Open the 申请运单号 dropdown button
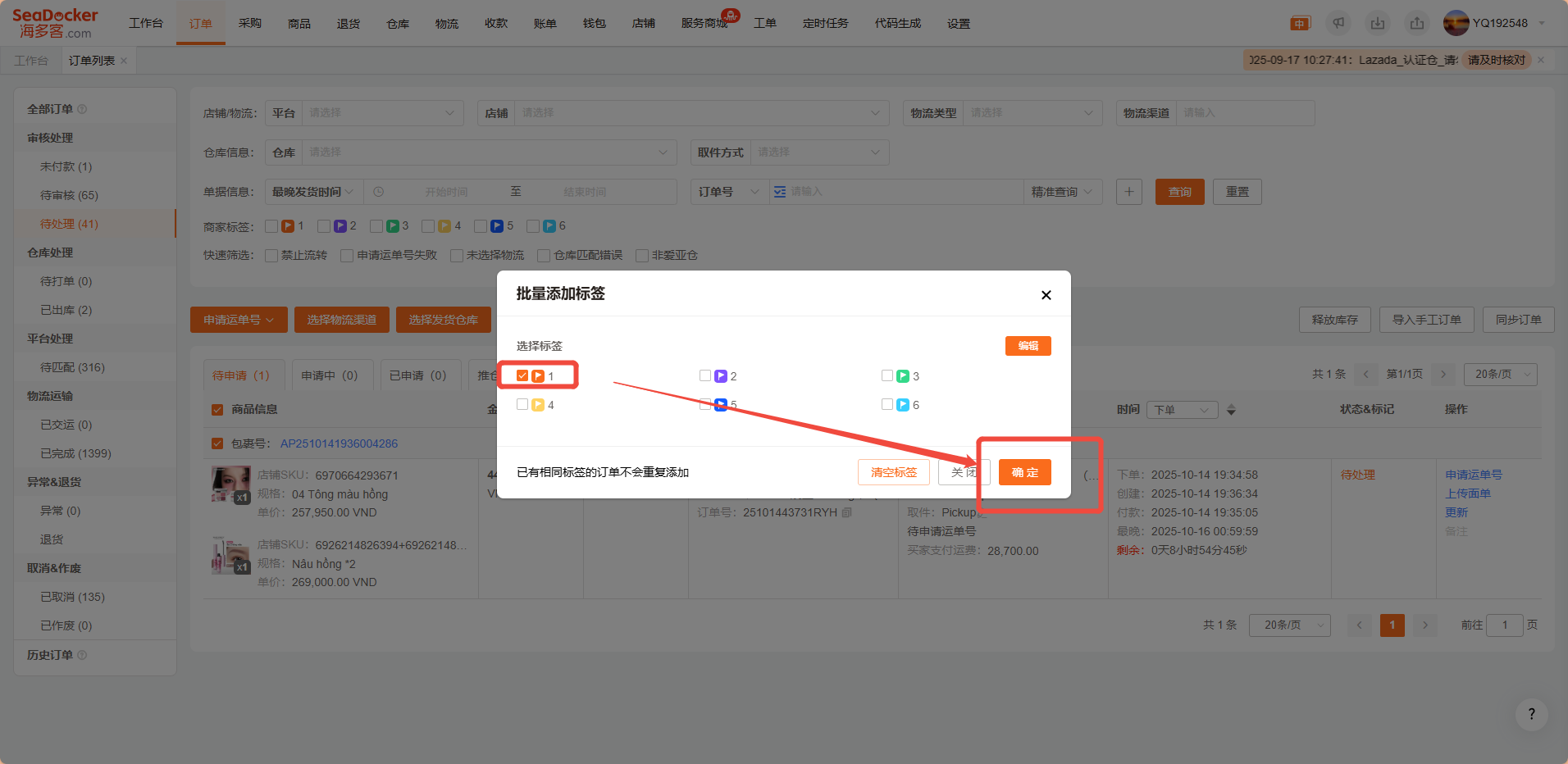Viewport: 1568px width, 764px height. click(239, 320)
